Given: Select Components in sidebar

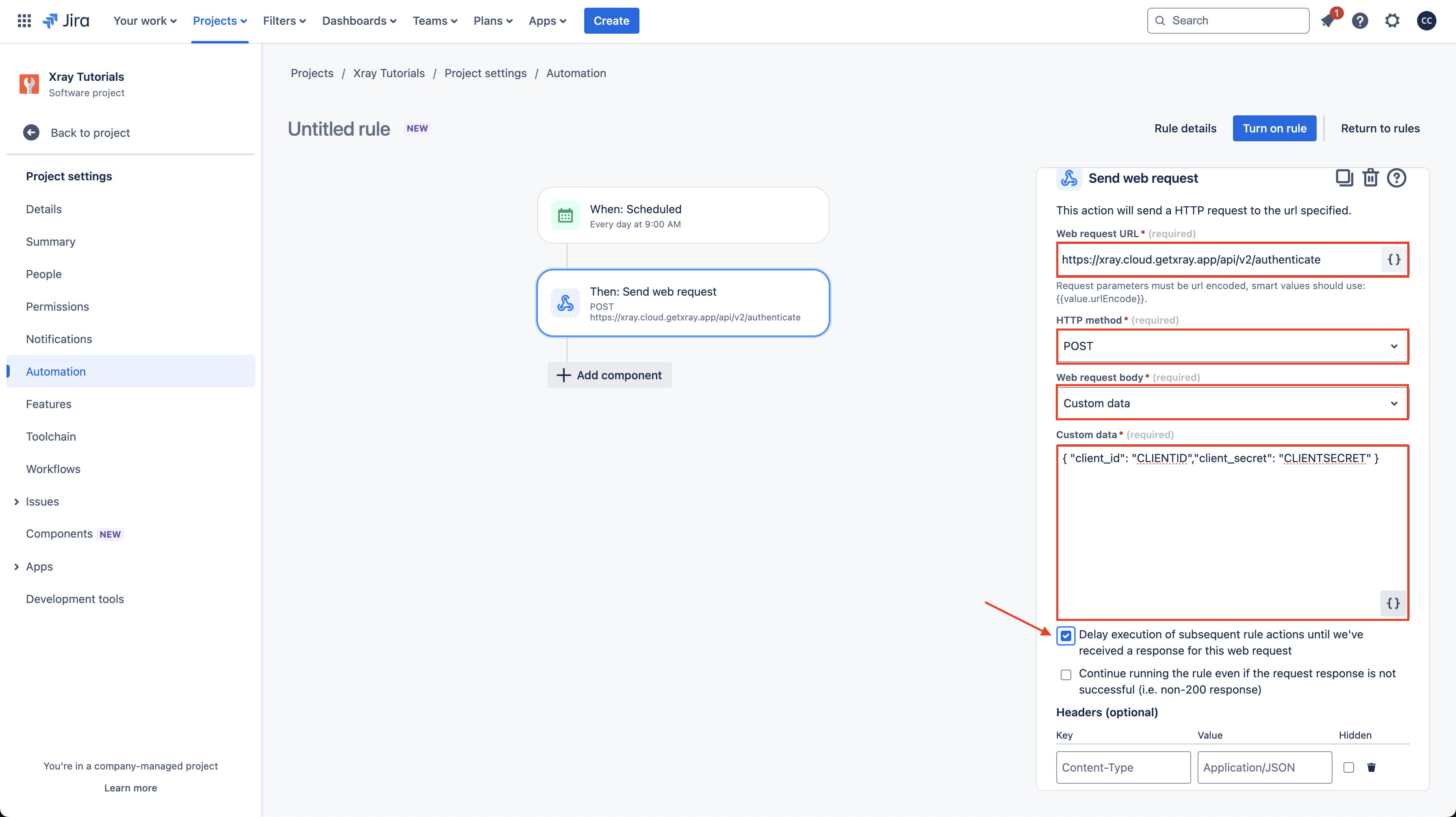Looking at the screenshot, I should [x=130, y=534].
